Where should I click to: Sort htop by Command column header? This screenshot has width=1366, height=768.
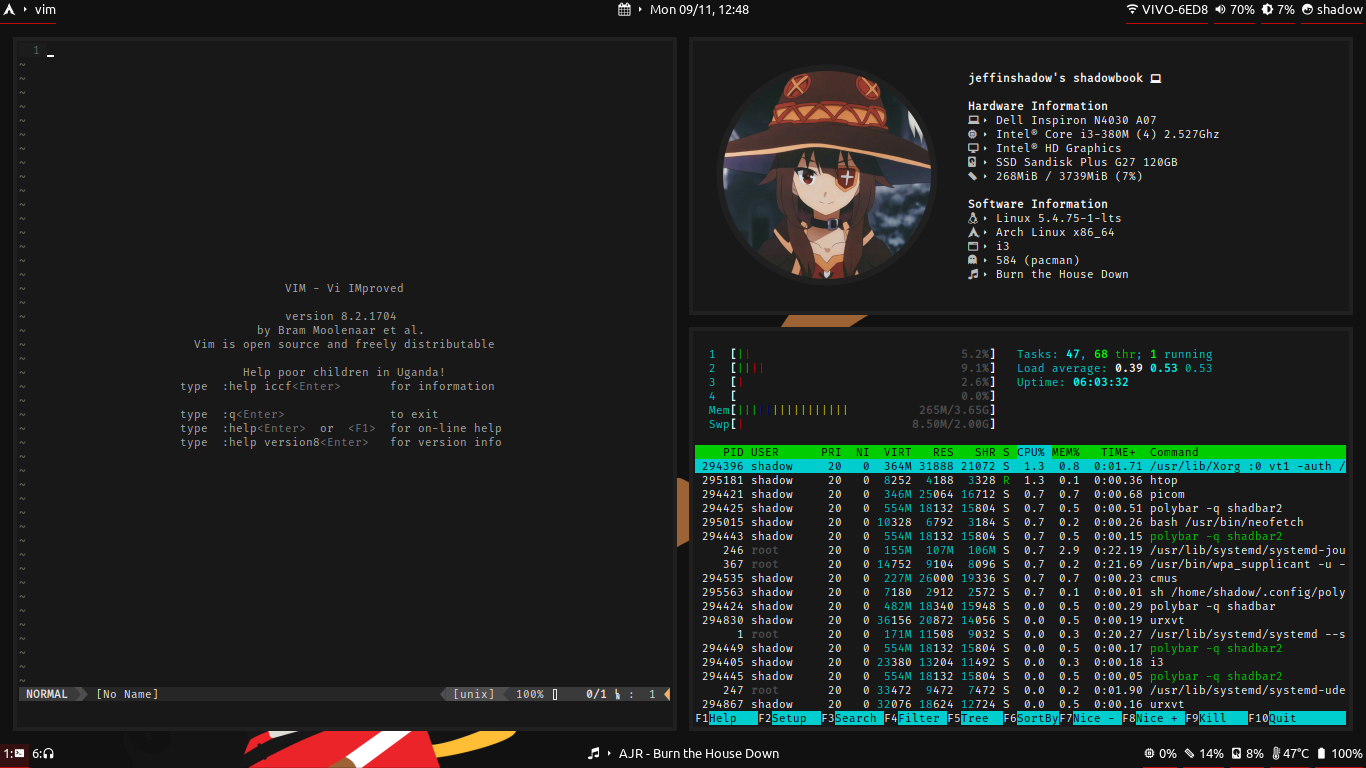(x=1174, y=452)
